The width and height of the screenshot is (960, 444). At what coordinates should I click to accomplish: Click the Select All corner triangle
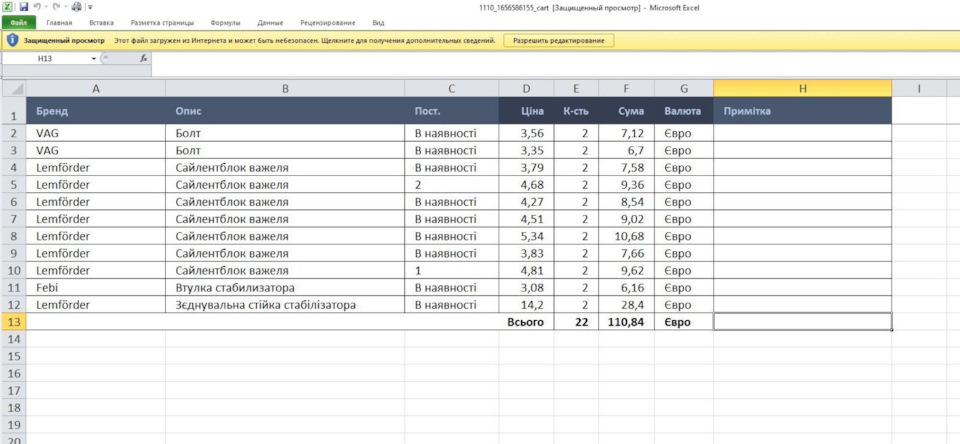pos(13,89)
